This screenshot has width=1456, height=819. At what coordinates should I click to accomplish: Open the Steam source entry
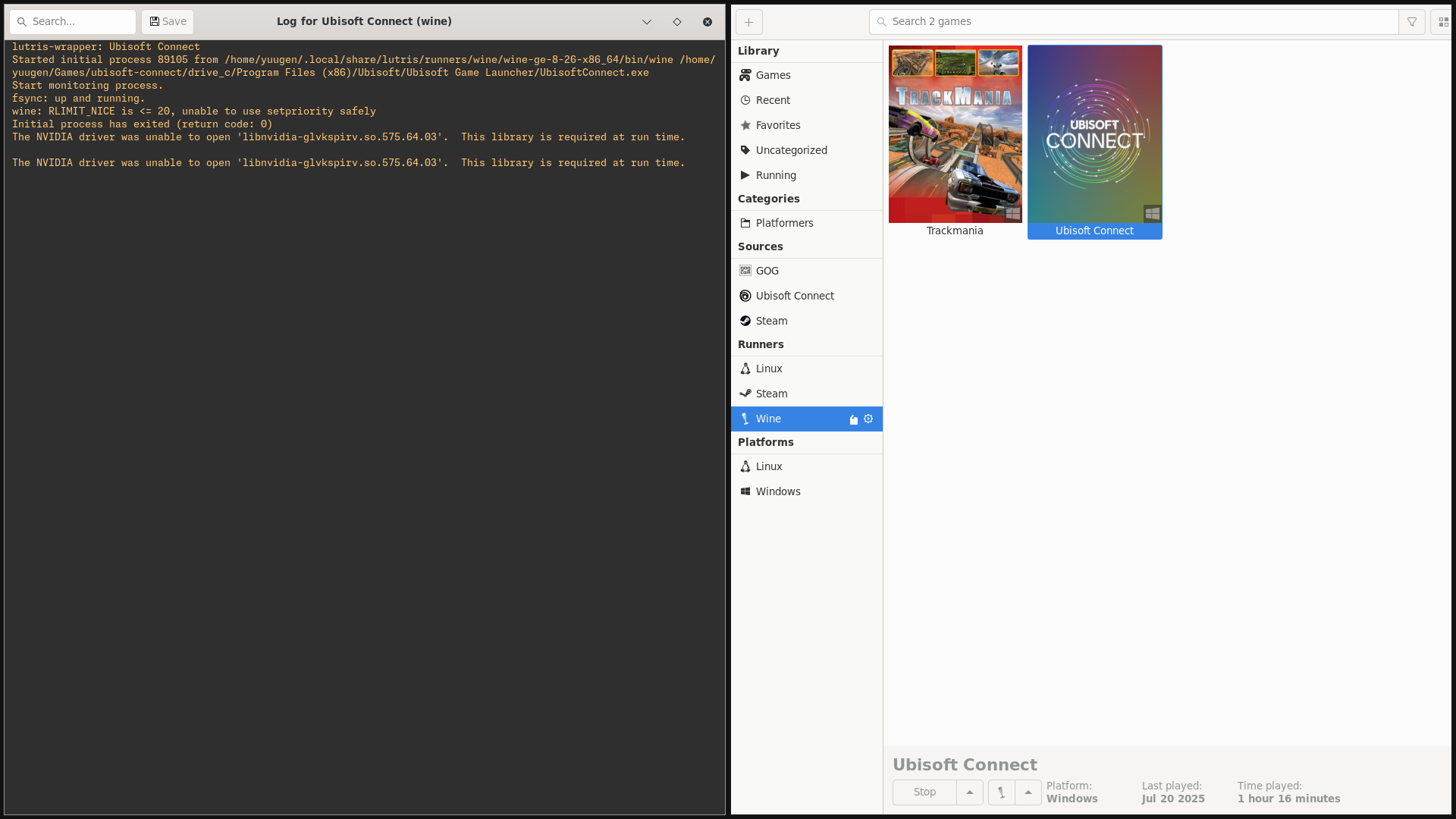click(x=771, y=321)
